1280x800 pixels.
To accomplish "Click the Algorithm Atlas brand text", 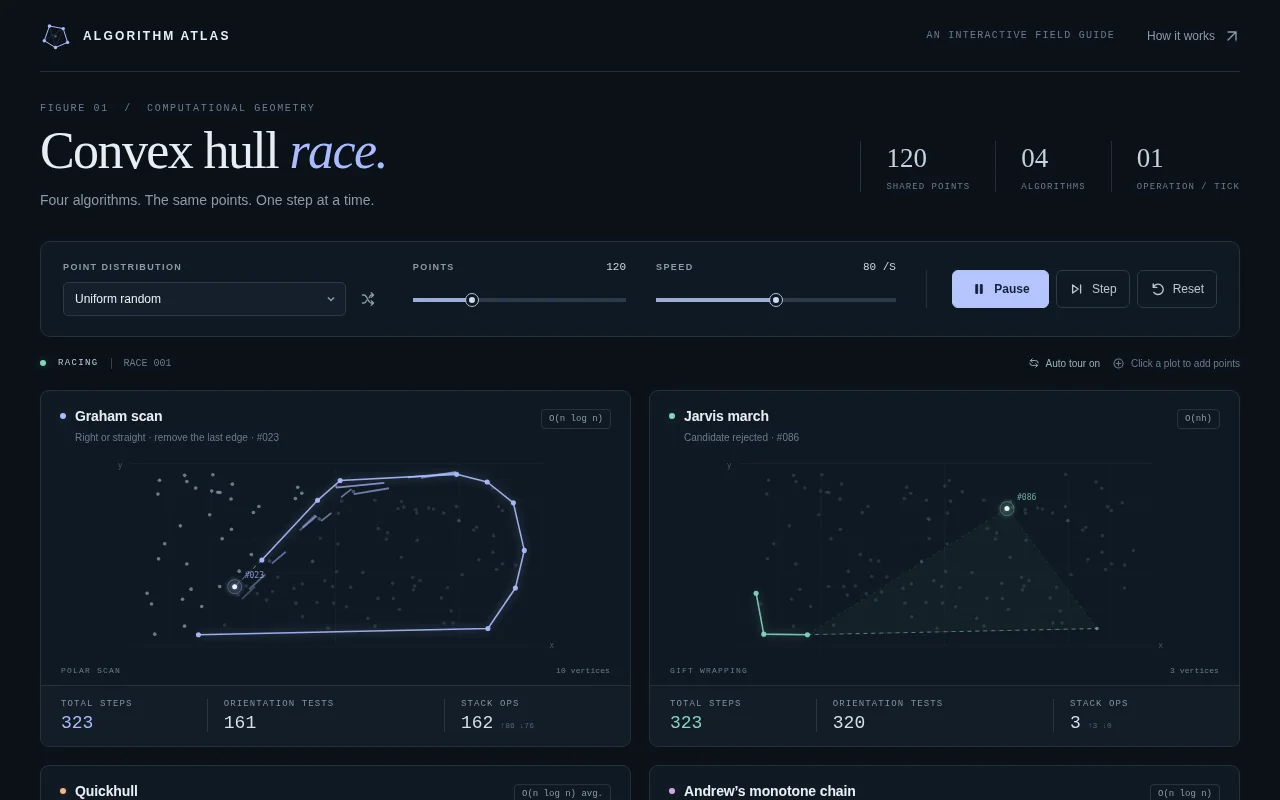I will click(x=156, y=36).
